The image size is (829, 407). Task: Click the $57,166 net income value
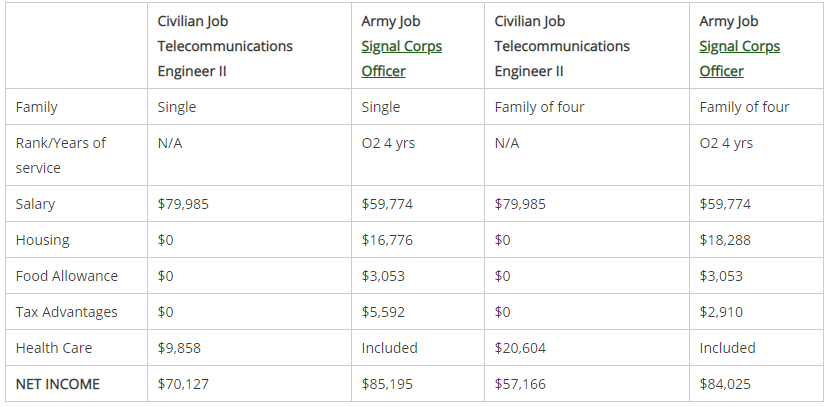(x=521, y=384)
